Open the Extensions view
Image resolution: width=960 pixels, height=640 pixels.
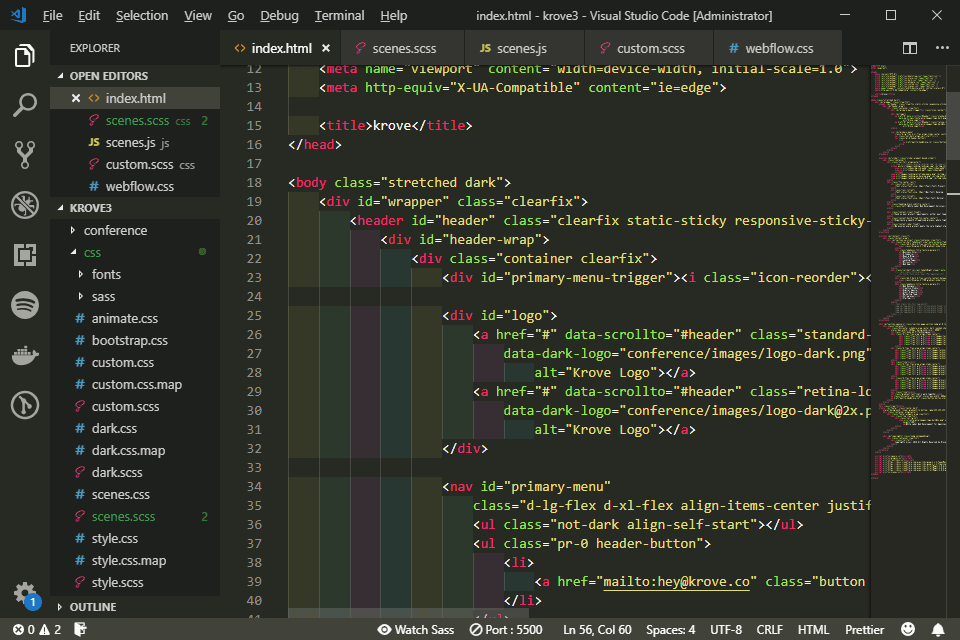(25, 255)
